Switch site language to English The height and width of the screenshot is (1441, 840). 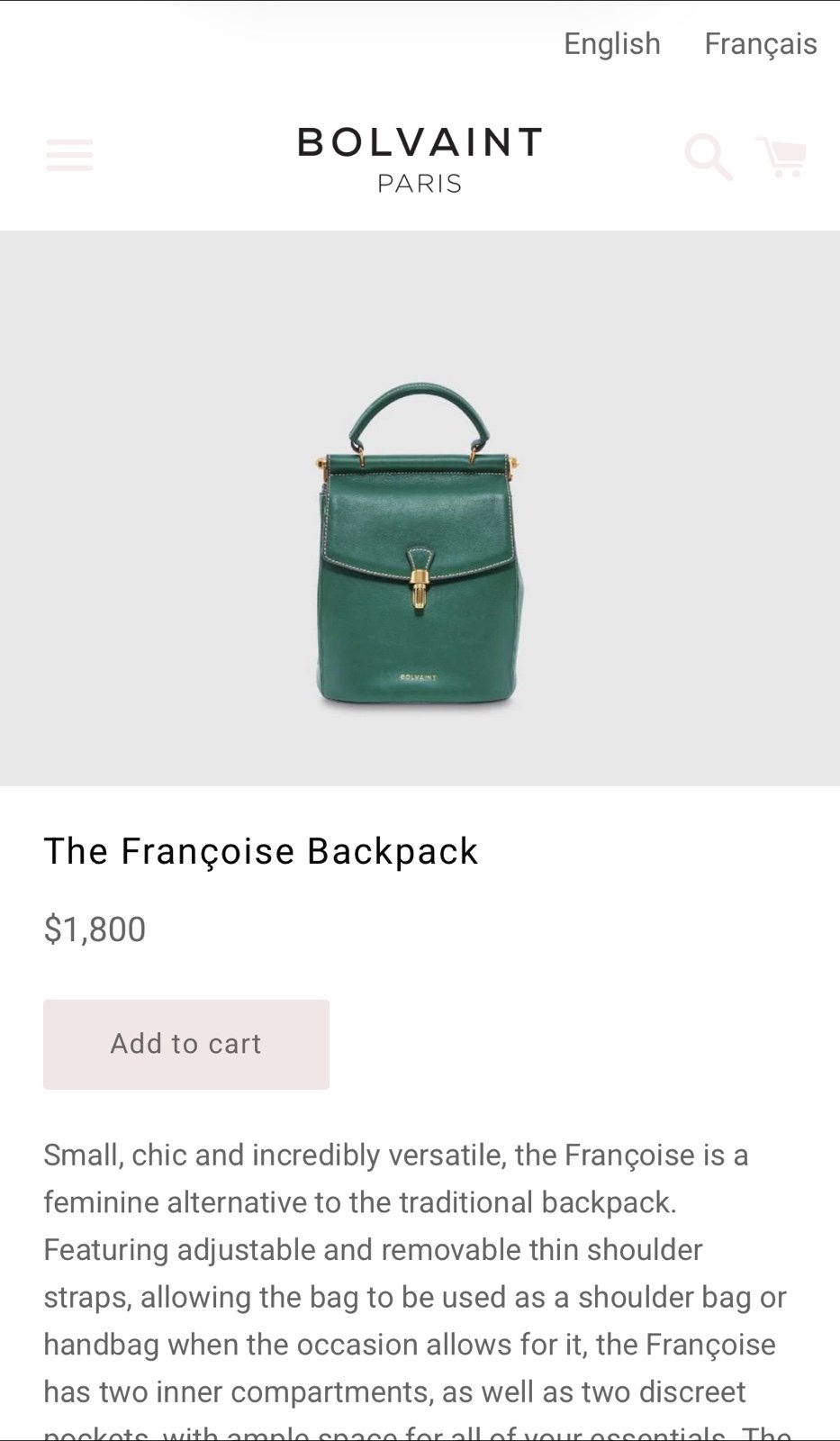point(612,43)
